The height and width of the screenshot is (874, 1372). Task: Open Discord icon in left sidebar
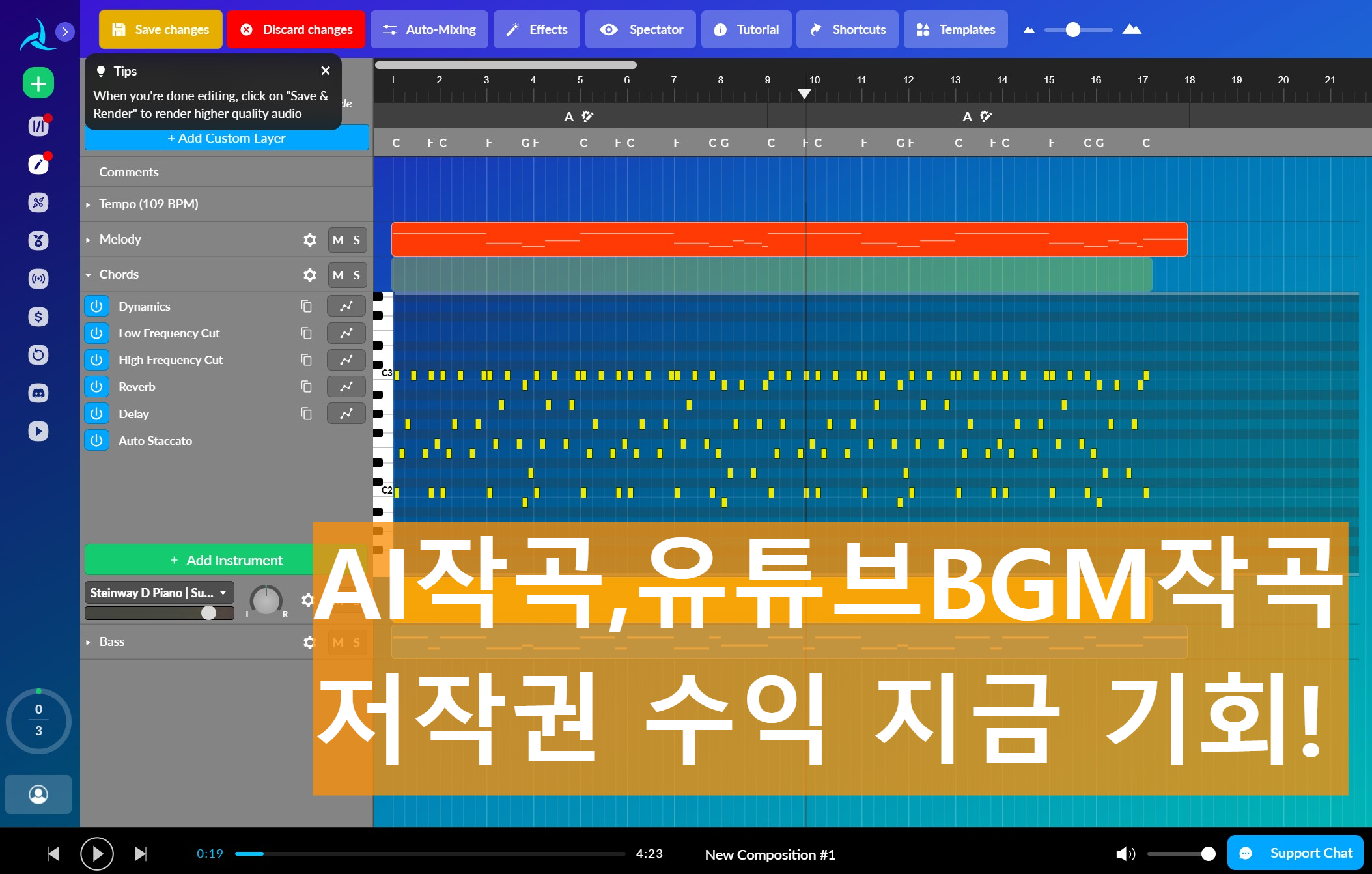click(x=38, y=393)
